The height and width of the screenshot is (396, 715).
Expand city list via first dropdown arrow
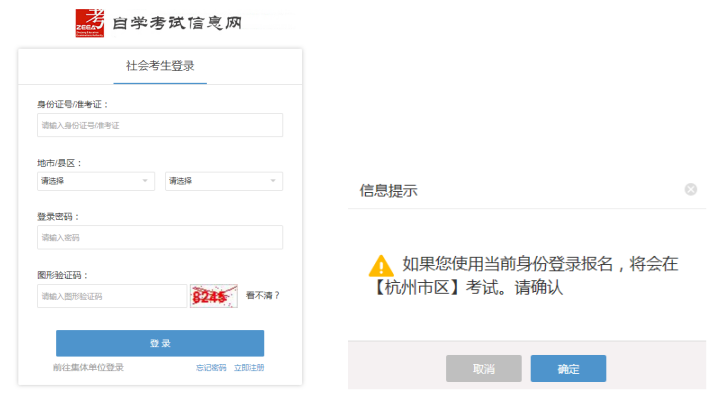coord(145,181)
